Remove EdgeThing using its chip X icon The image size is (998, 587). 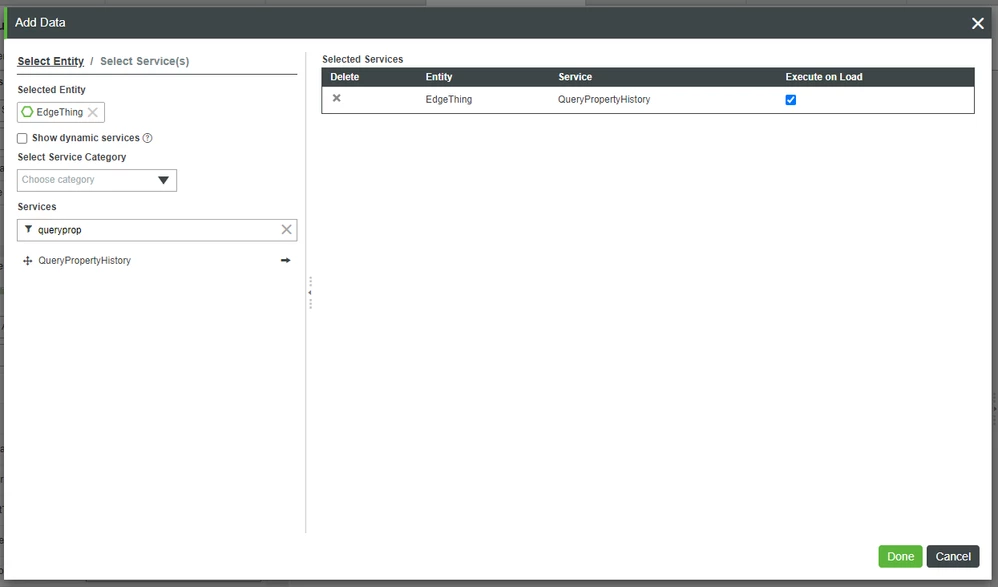tap(93, 112)
